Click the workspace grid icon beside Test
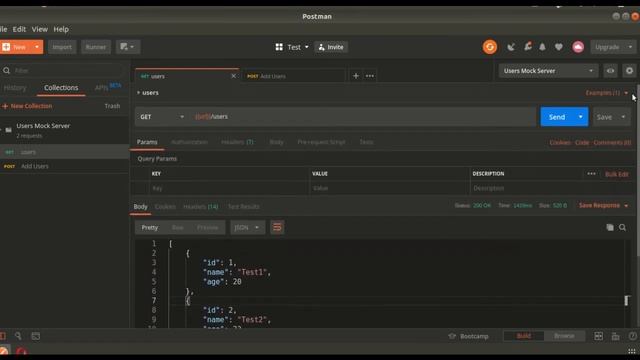Image resolution: width=640 pixels, height=360 pixels. pyautogui.click(x=279, y=47)
